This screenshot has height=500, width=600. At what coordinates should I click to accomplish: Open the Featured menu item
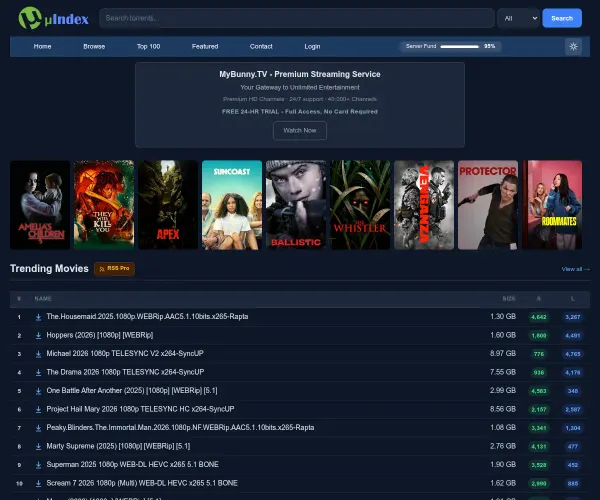[205, 46]
